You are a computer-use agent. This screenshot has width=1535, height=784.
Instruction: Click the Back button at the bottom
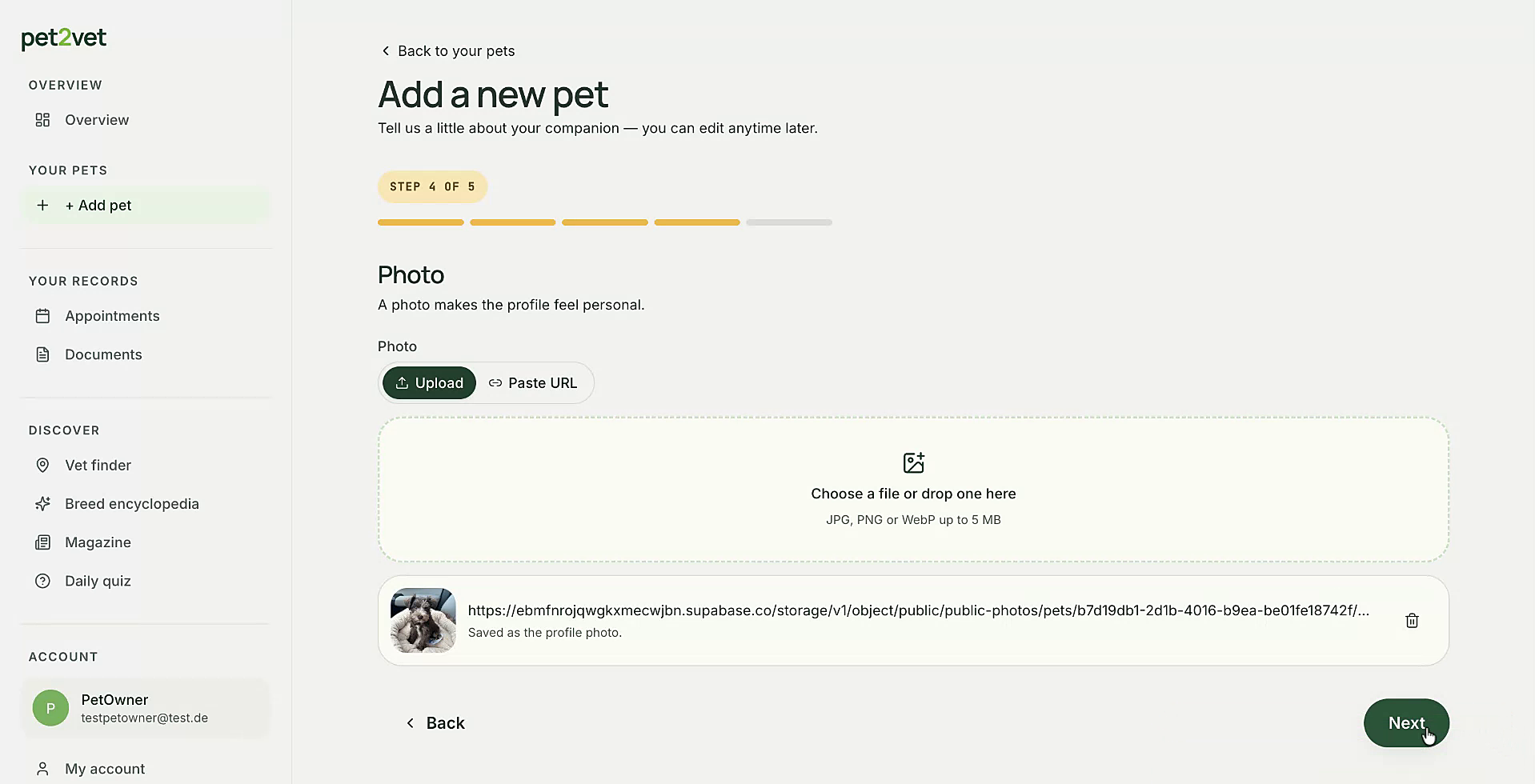[x=435, y=723]
